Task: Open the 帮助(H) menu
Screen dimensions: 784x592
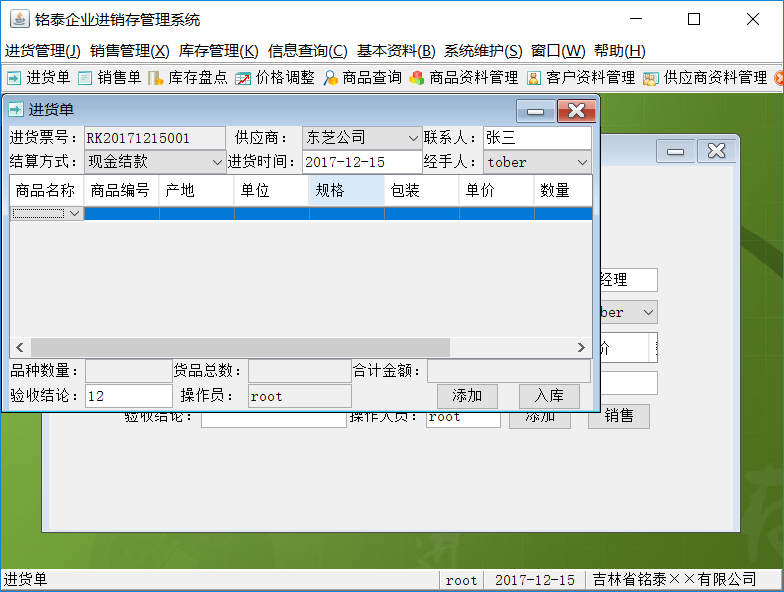Action: (x=620, y=50)
